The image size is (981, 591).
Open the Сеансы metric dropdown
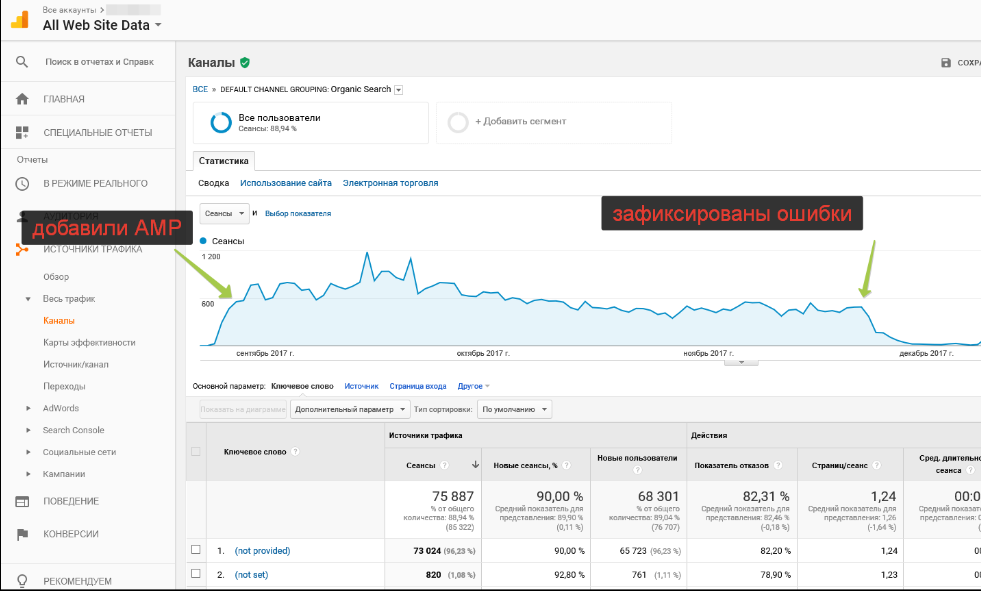tap(224, 213)
